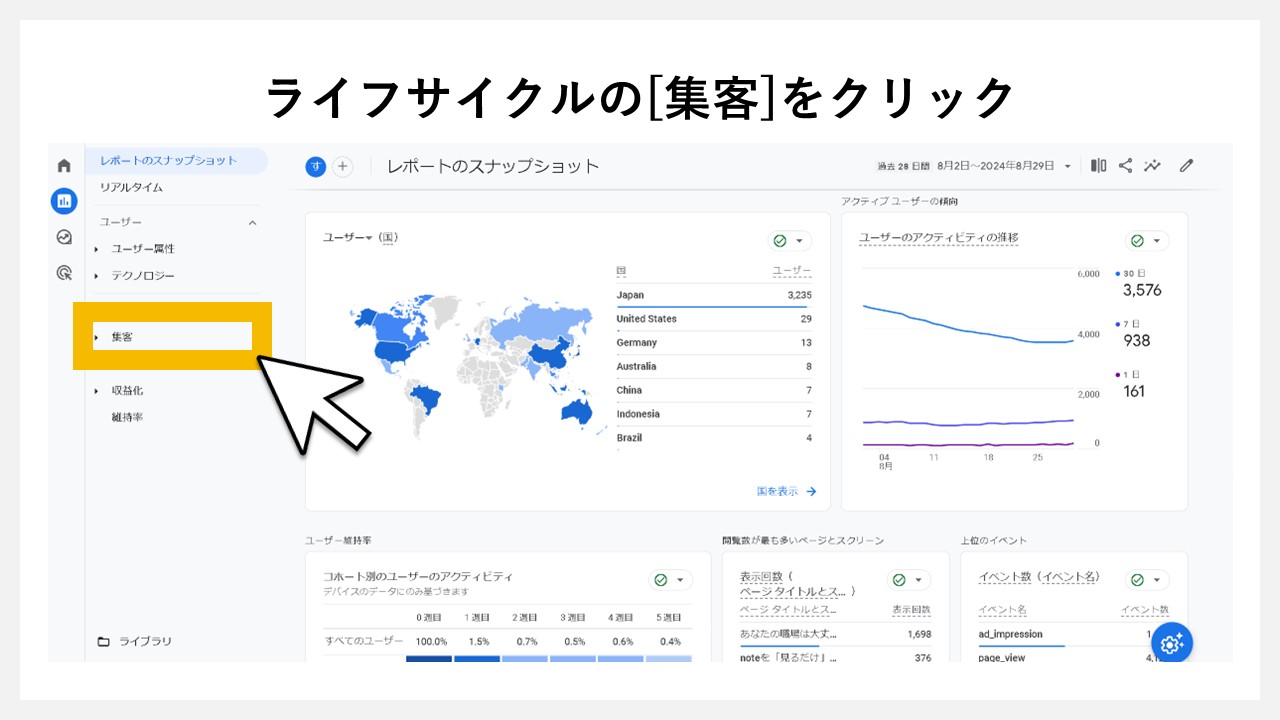Open the Insights sparkline icon
The width and height of the screenshot is (1280, 720).
click(1155, 166)
